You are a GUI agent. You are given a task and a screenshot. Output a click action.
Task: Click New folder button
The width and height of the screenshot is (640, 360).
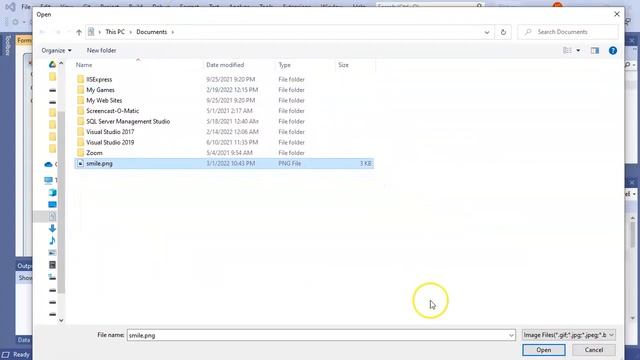pyautogui.click(x=101, y=51)
